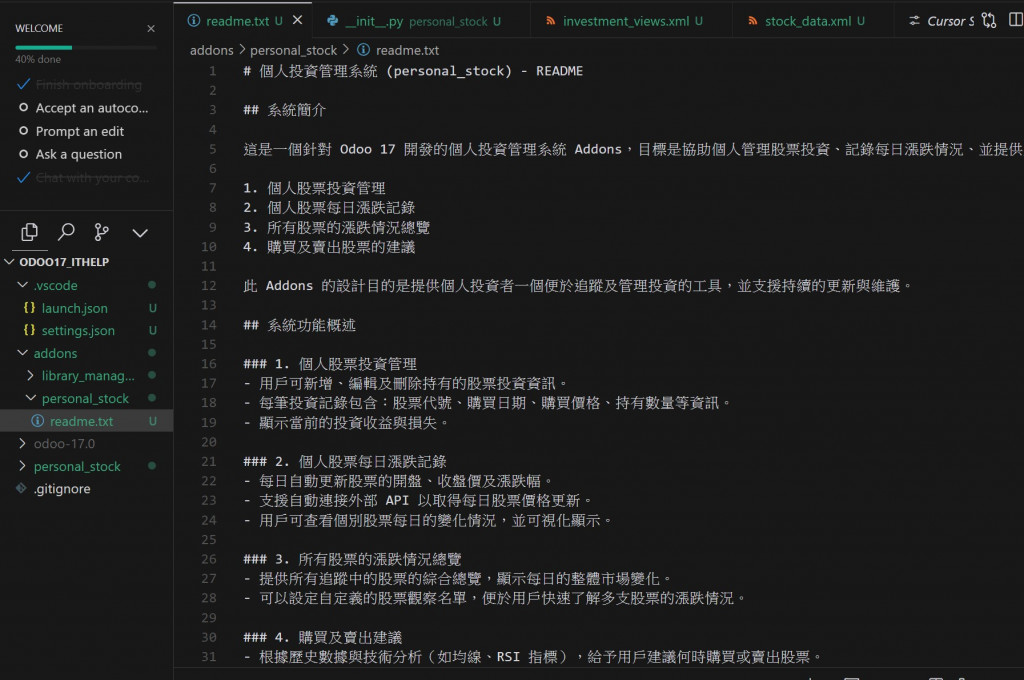Expand more sidebar views chevron
This screenshot has width=1024, height=680.
click(x=140, y=233)
